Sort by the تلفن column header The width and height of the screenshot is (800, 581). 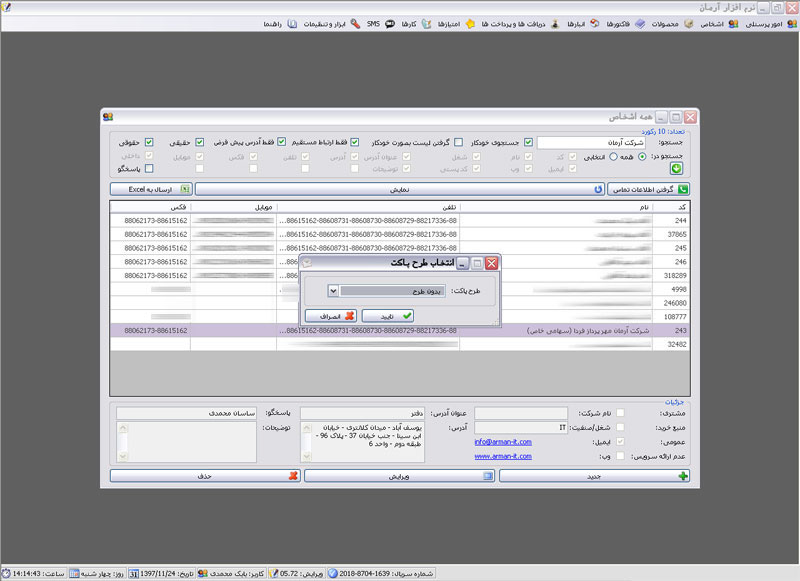[368, 207]
